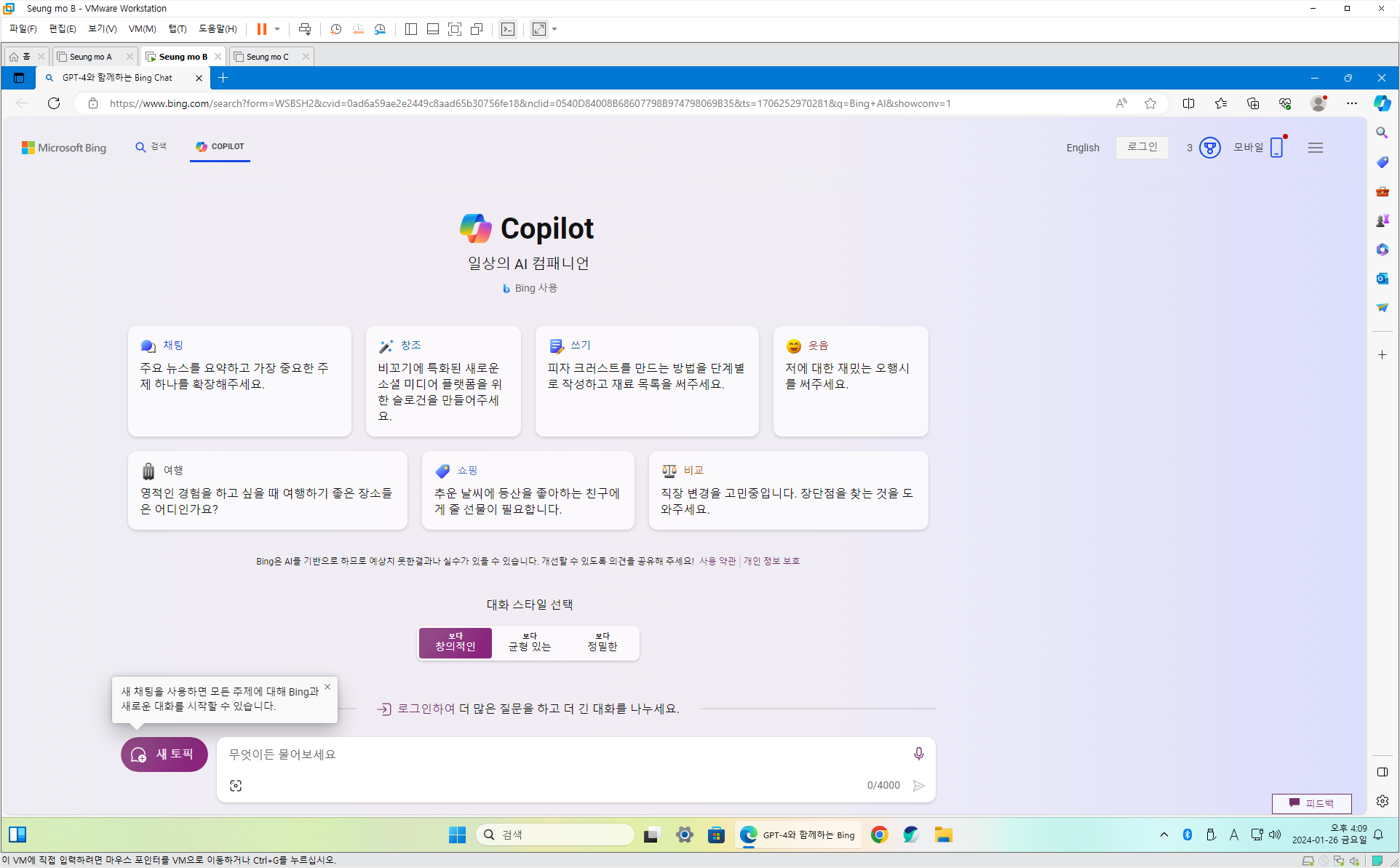The width and height of the screenshot is (1400, 868).
Task: Click the mobile phone icon
Action: [1276, 148]
